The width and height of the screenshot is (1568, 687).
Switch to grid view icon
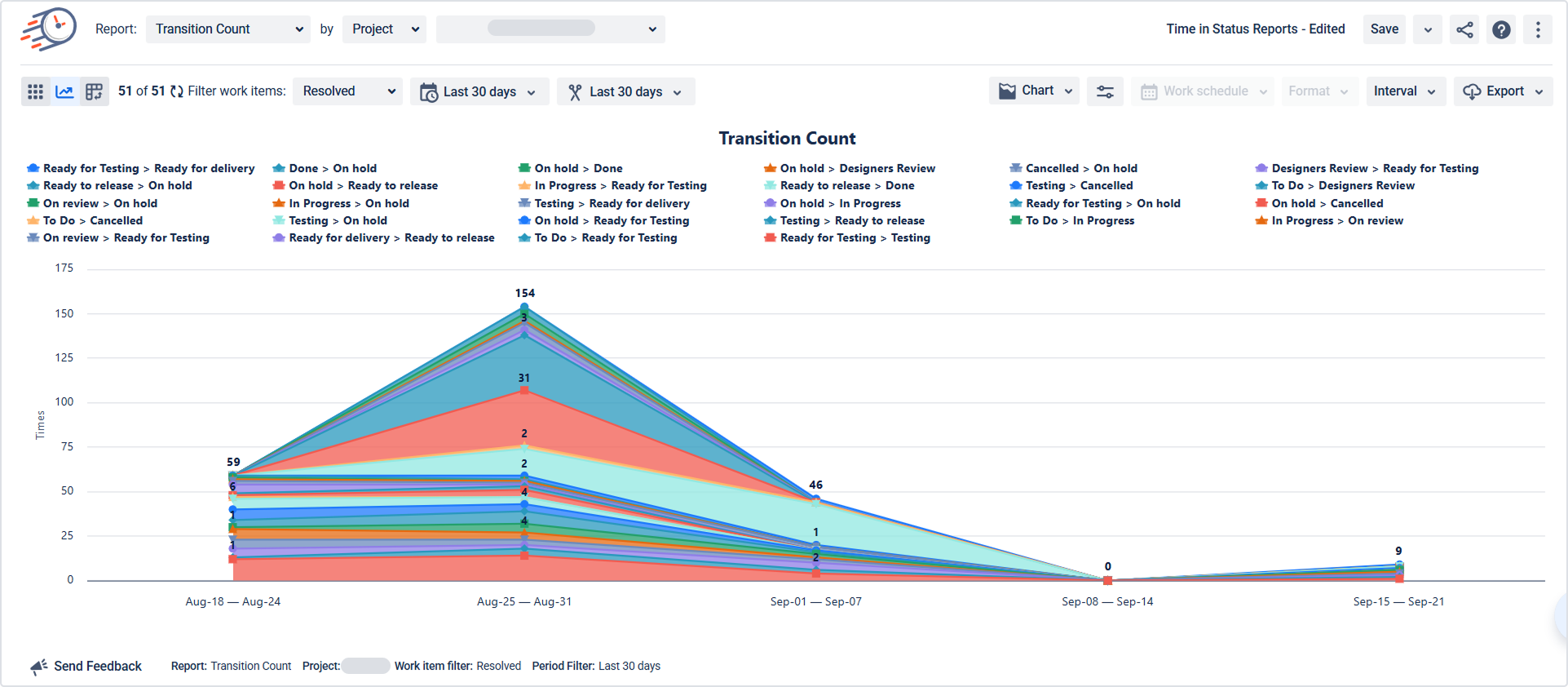click(x=35, y=91)
